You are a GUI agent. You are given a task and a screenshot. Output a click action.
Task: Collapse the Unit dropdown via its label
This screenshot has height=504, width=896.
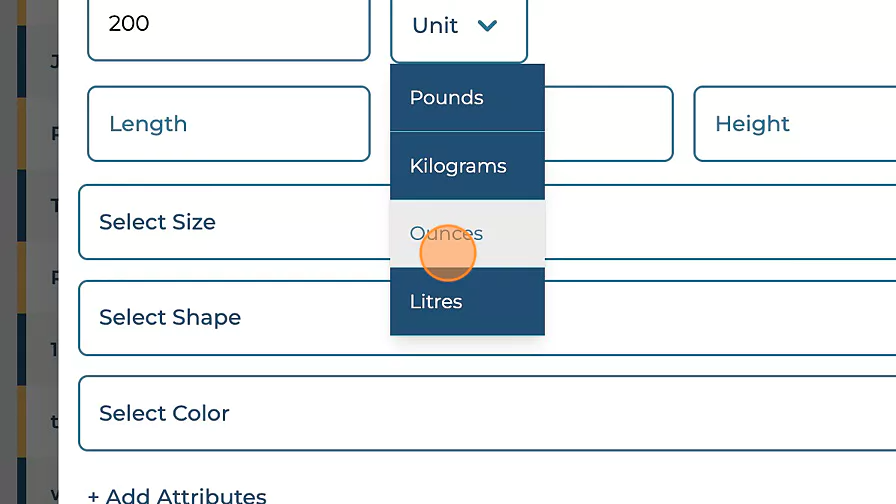(x=435, y=26)
